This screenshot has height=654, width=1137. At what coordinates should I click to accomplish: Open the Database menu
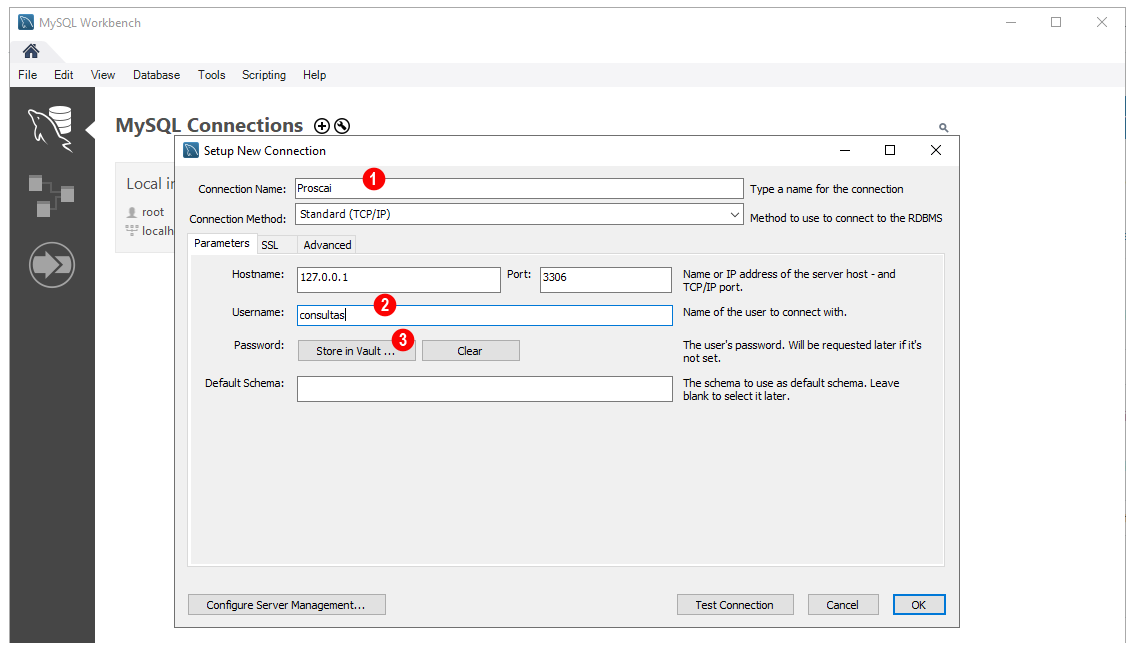pyautogui.click(x=156, y=75)
